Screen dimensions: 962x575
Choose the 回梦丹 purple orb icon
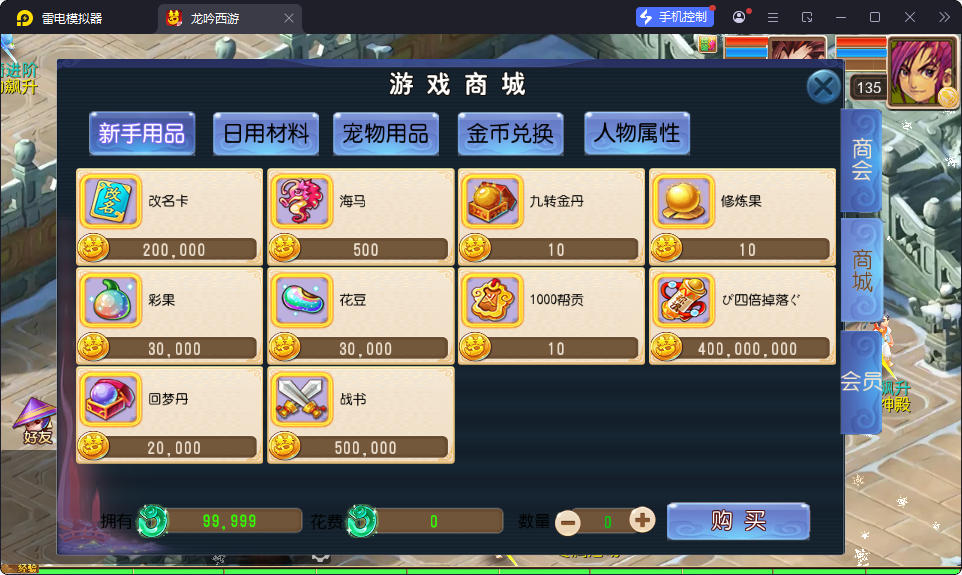pyautogui.click(x=111, y=399)
